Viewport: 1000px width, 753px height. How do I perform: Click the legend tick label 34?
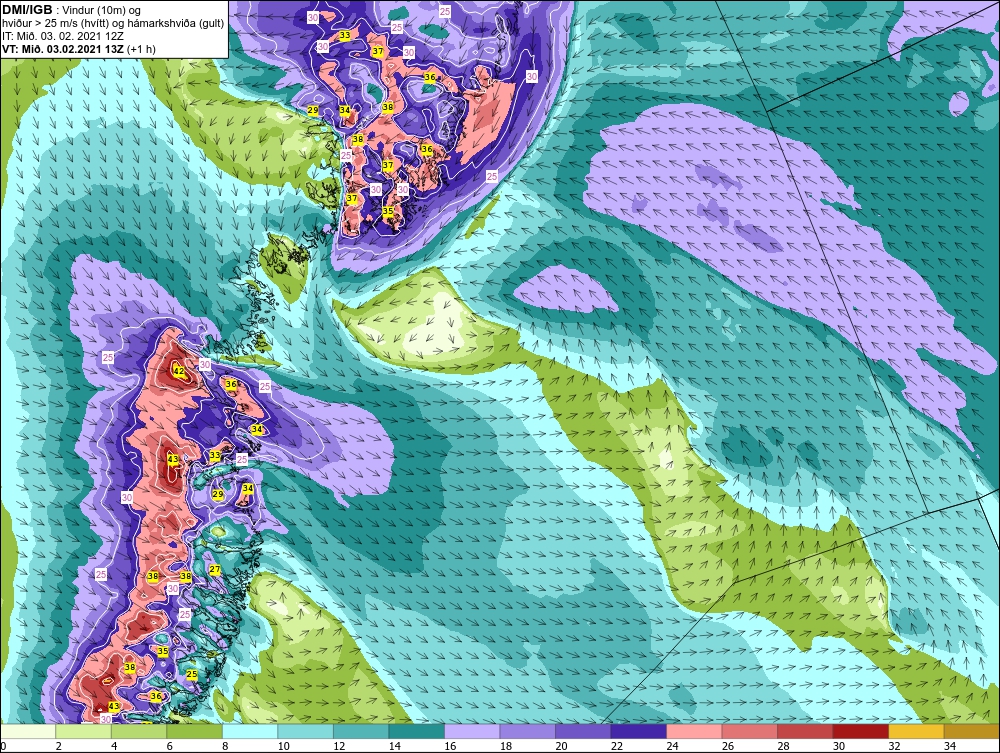point(949,746)
